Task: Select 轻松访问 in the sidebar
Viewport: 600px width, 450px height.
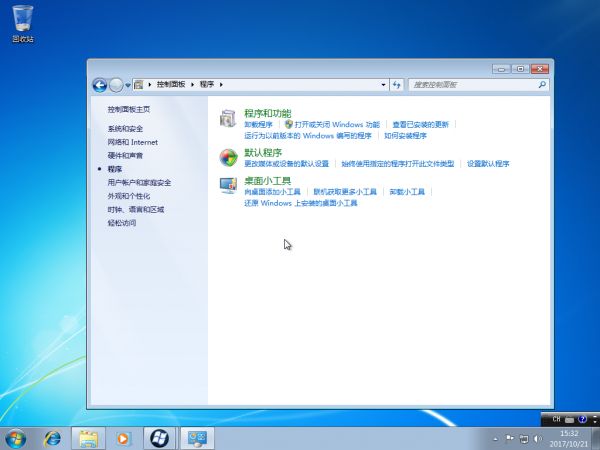Action: coord(122,223)
